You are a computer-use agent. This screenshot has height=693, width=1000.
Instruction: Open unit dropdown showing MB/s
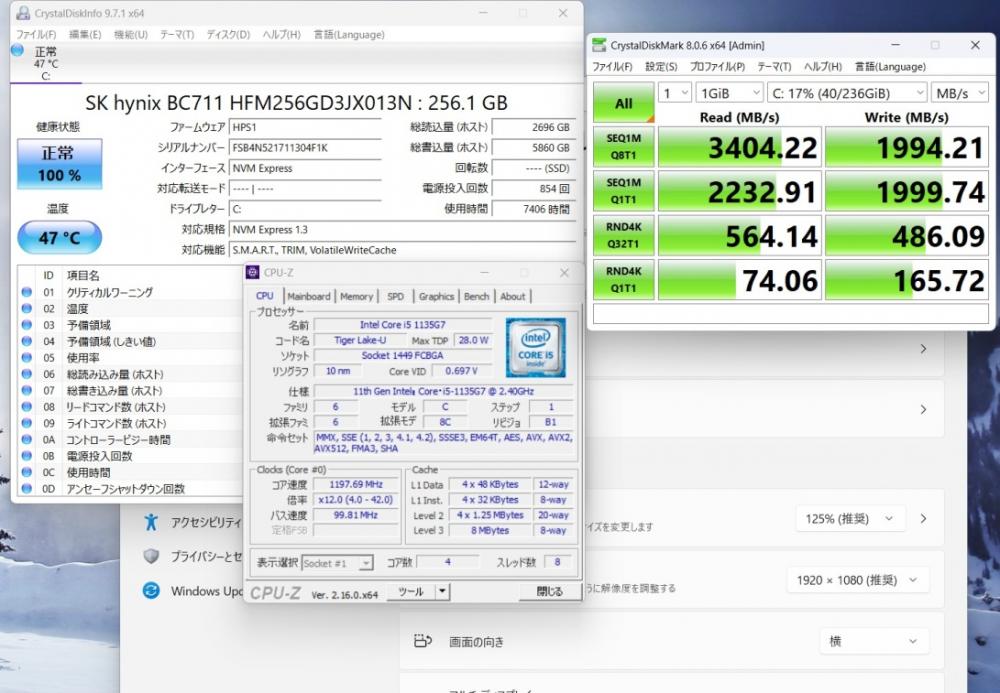click(x=960, y=93)
